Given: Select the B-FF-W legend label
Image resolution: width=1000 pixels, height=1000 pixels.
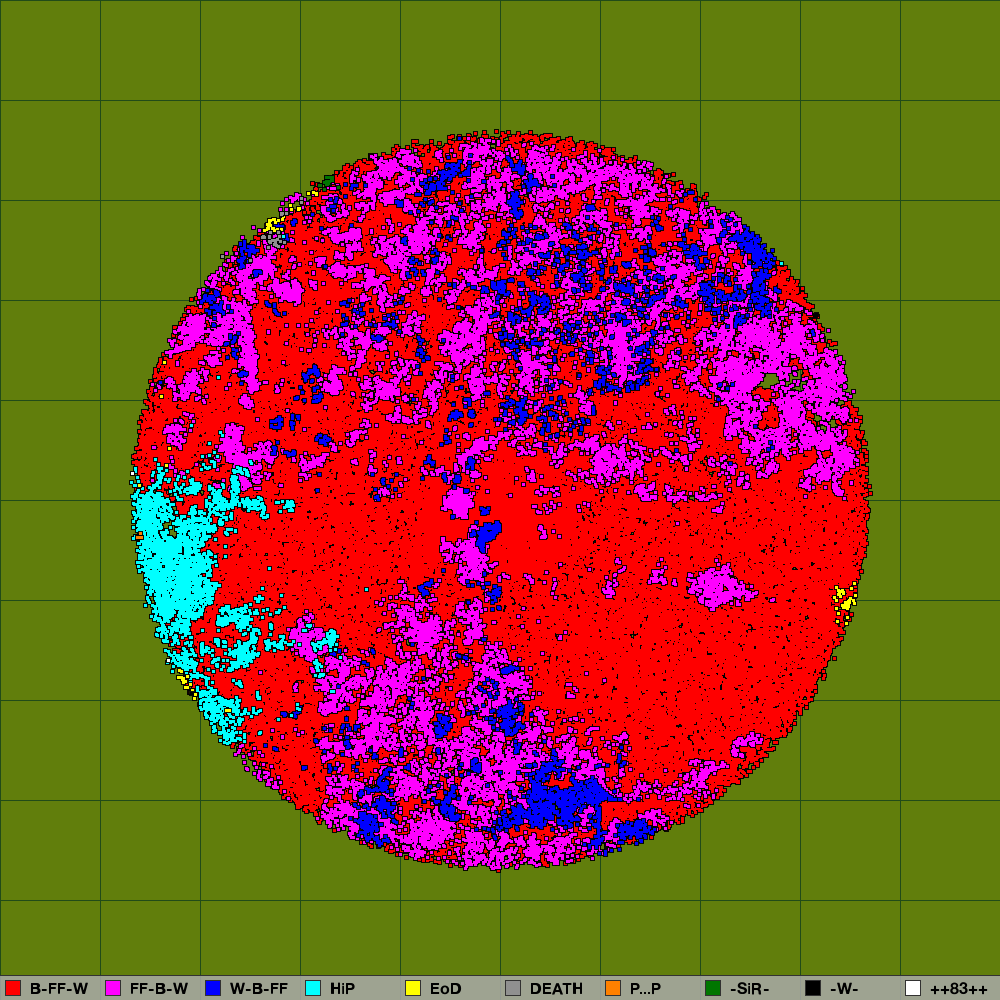Looking at the screenshot, I should coord(59,989).
